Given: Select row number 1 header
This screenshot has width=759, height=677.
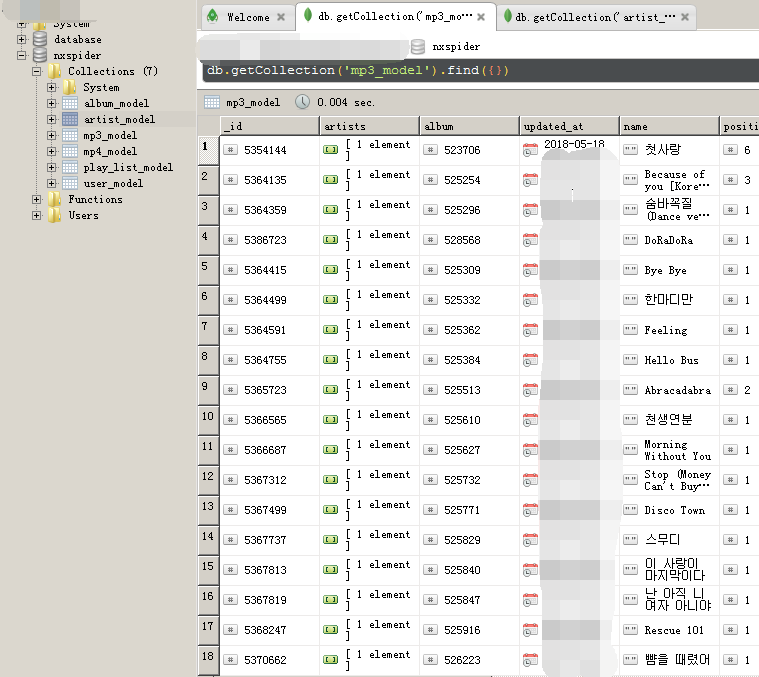Looking at the screenshot, I should point(209,150).
